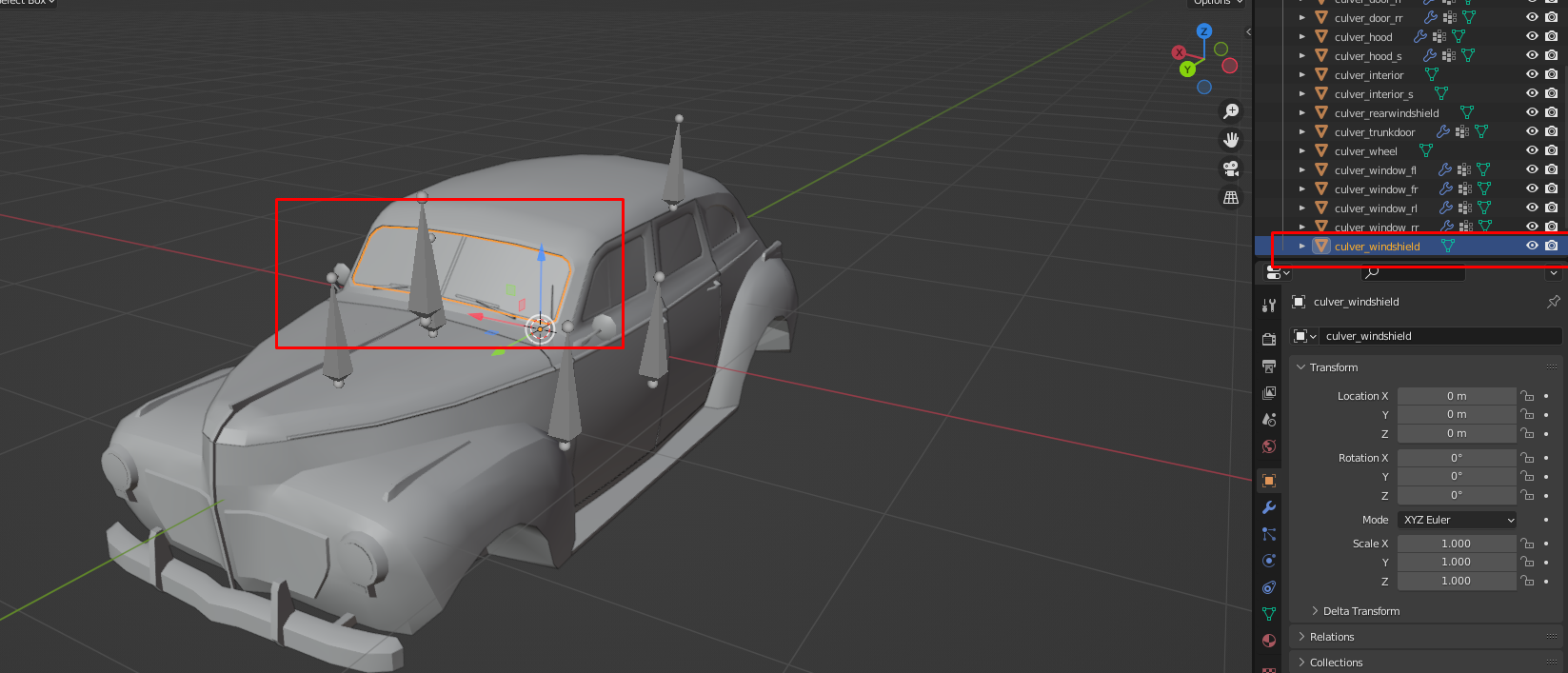Screen dimensions: 1568x673
Task: Select culver_door_rr in the outliner
Action: coord(1368,17)
